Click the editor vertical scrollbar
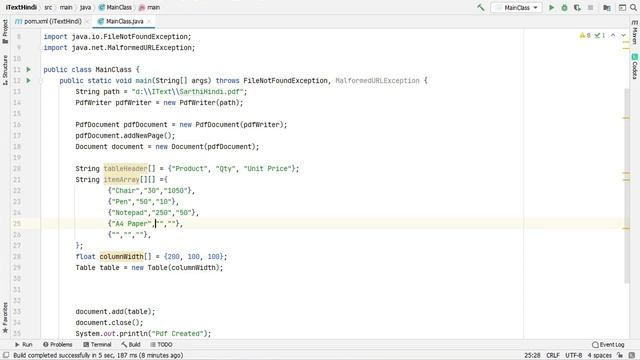Image resolution: width=640 pixels, height=360 pixels. (627, 186)
